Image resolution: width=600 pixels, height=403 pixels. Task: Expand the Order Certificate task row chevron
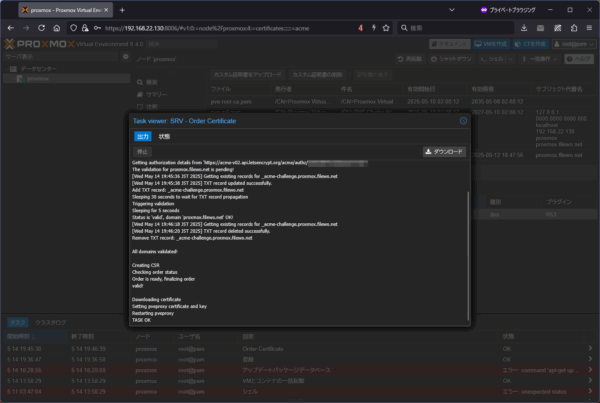[x=590, y=348]
